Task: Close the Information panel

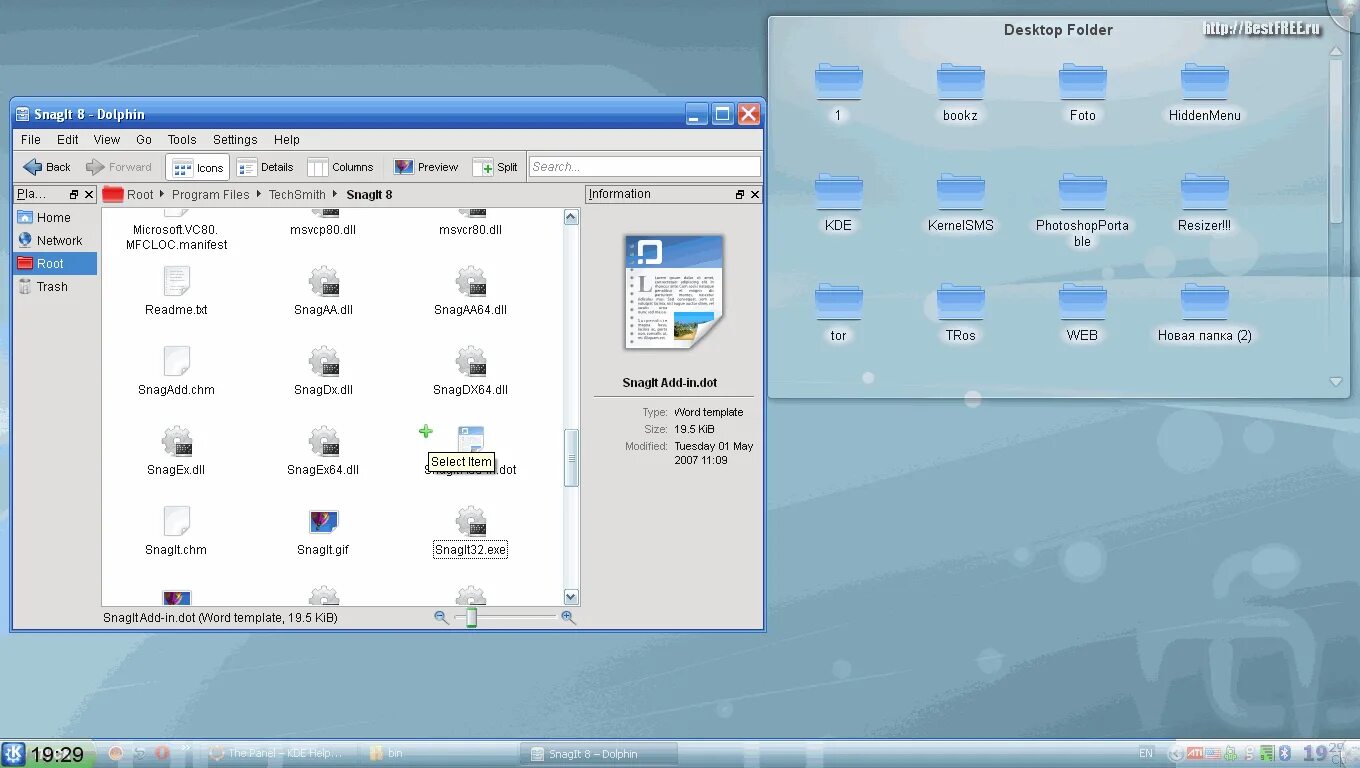Action: click(755, 195)
